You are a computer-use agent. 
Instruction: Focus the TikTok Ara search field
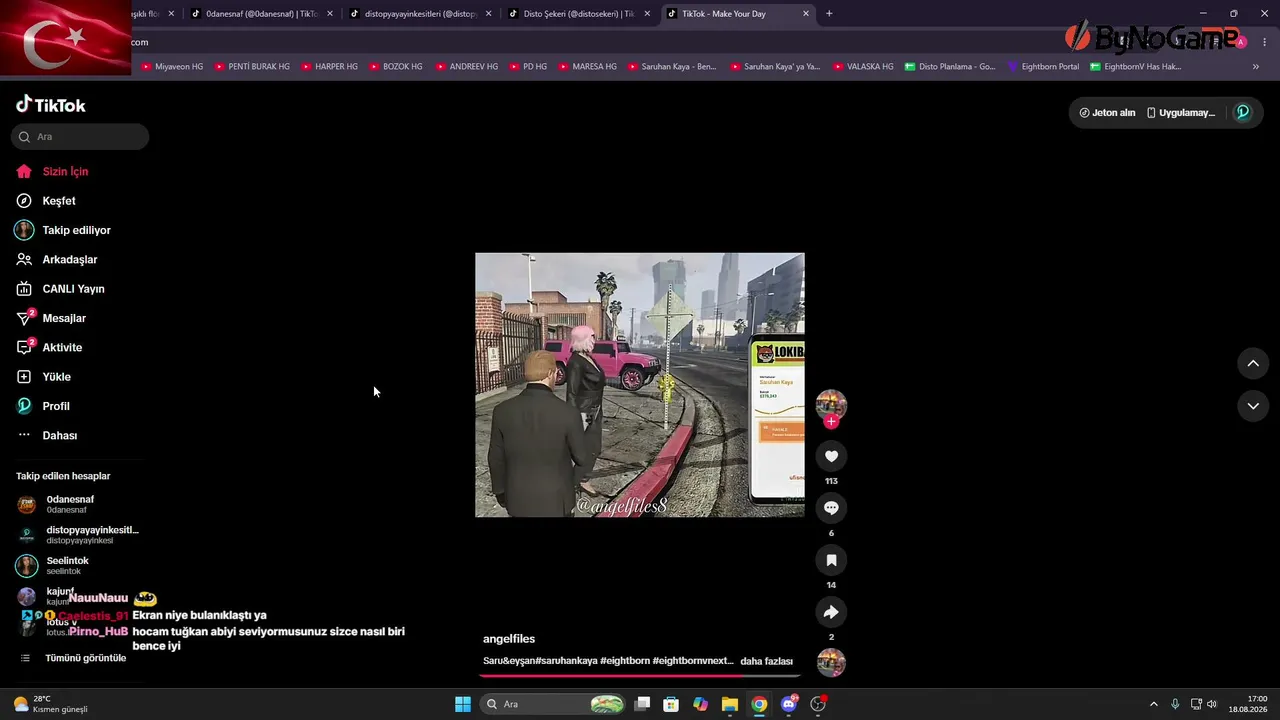[80, 137]
